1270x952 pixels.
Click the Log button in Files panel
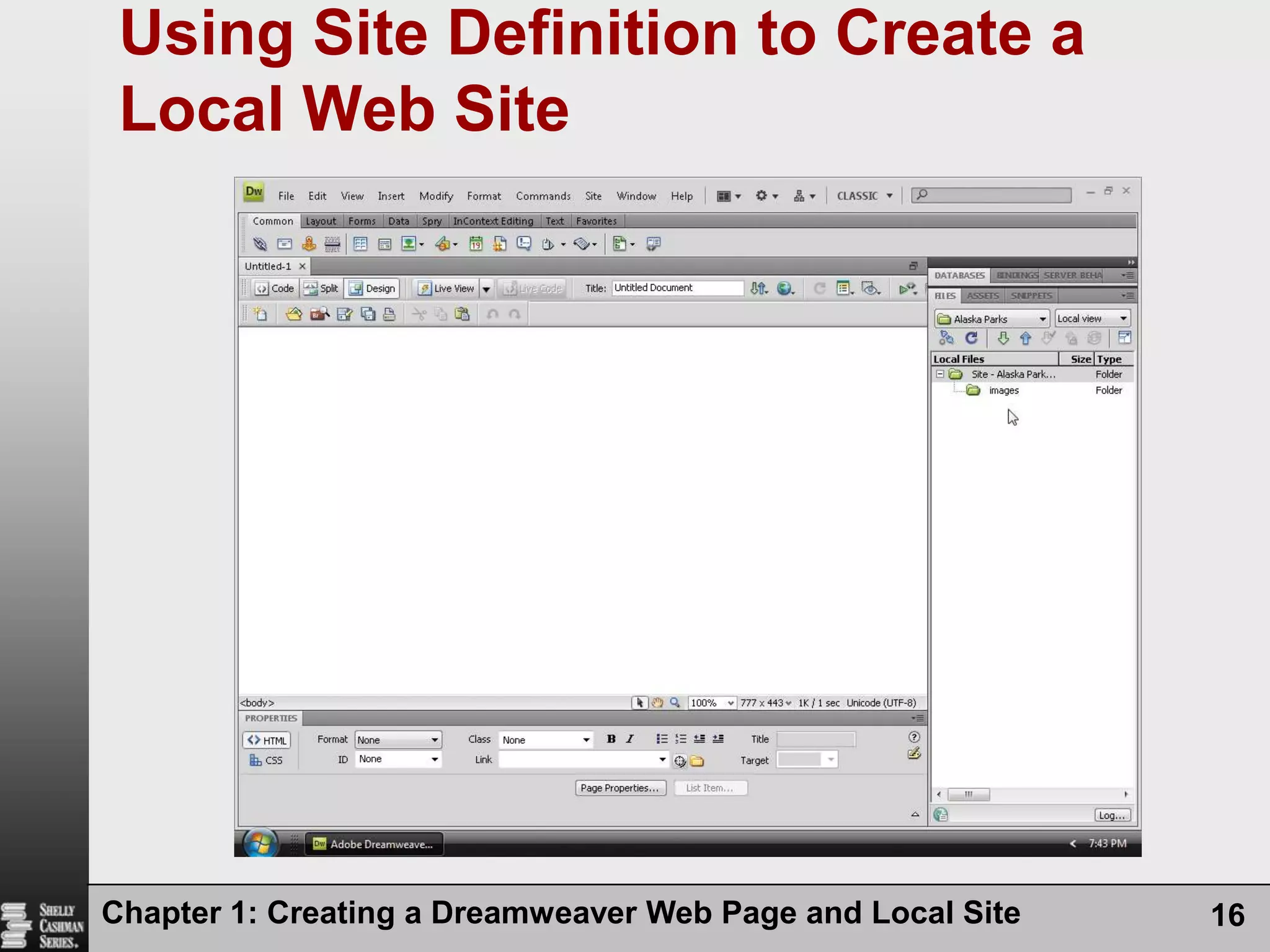[x=1112, y=816]
